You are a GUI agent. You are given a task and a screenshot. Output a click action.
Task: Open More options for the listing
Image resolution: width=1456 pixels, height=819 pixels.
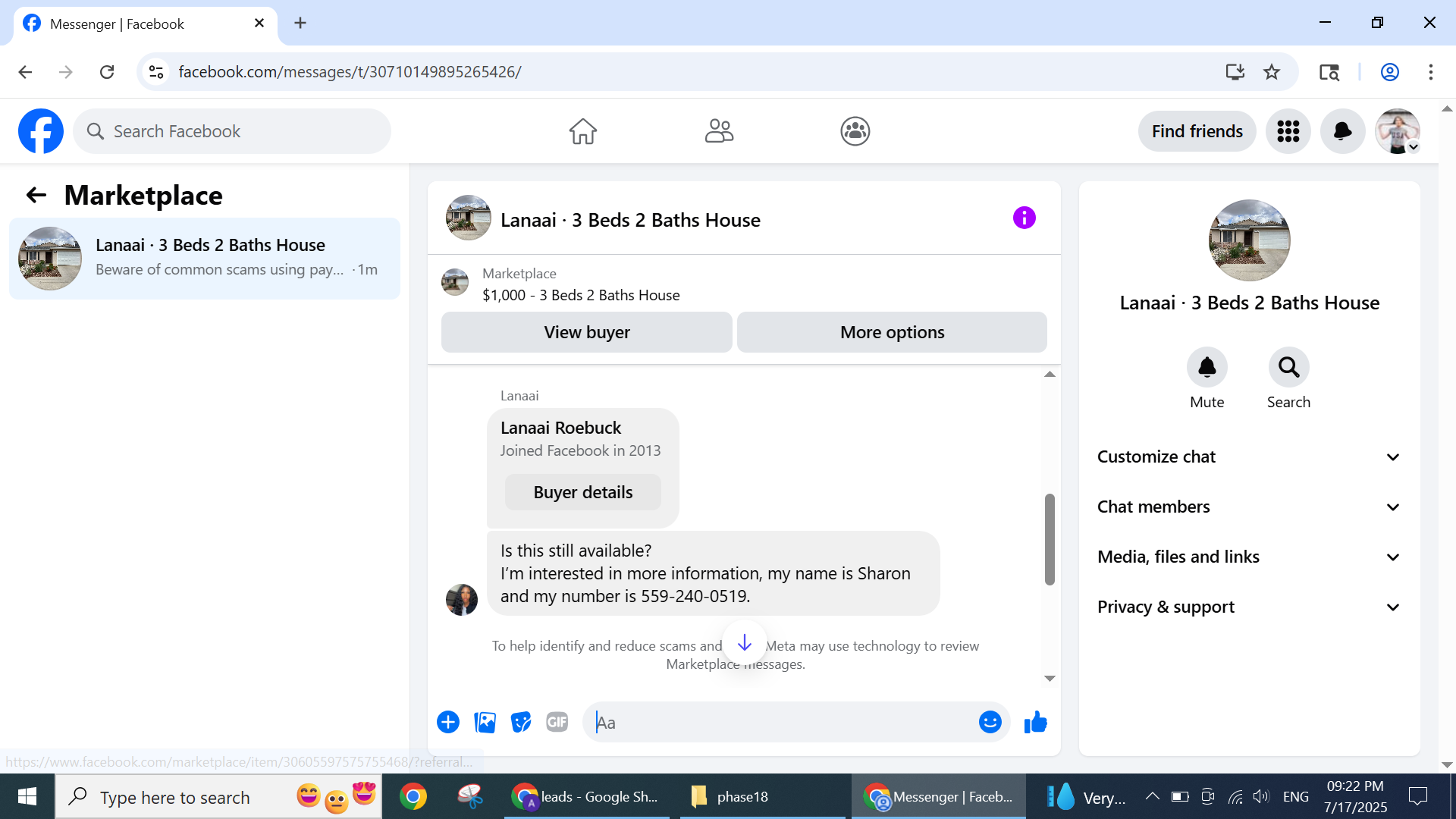click(x=892, y=332)
